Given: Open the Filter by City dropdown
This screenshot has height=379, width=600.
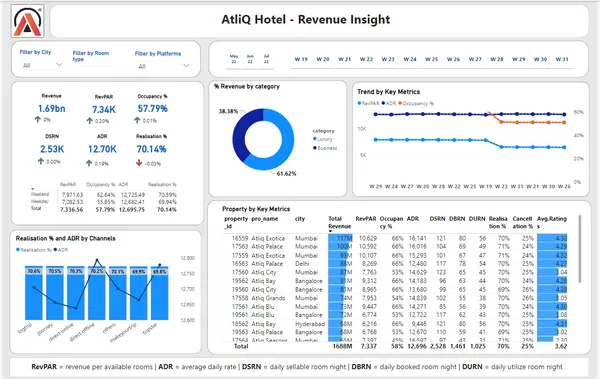Looking at the screenshot, I should point(42,65).
